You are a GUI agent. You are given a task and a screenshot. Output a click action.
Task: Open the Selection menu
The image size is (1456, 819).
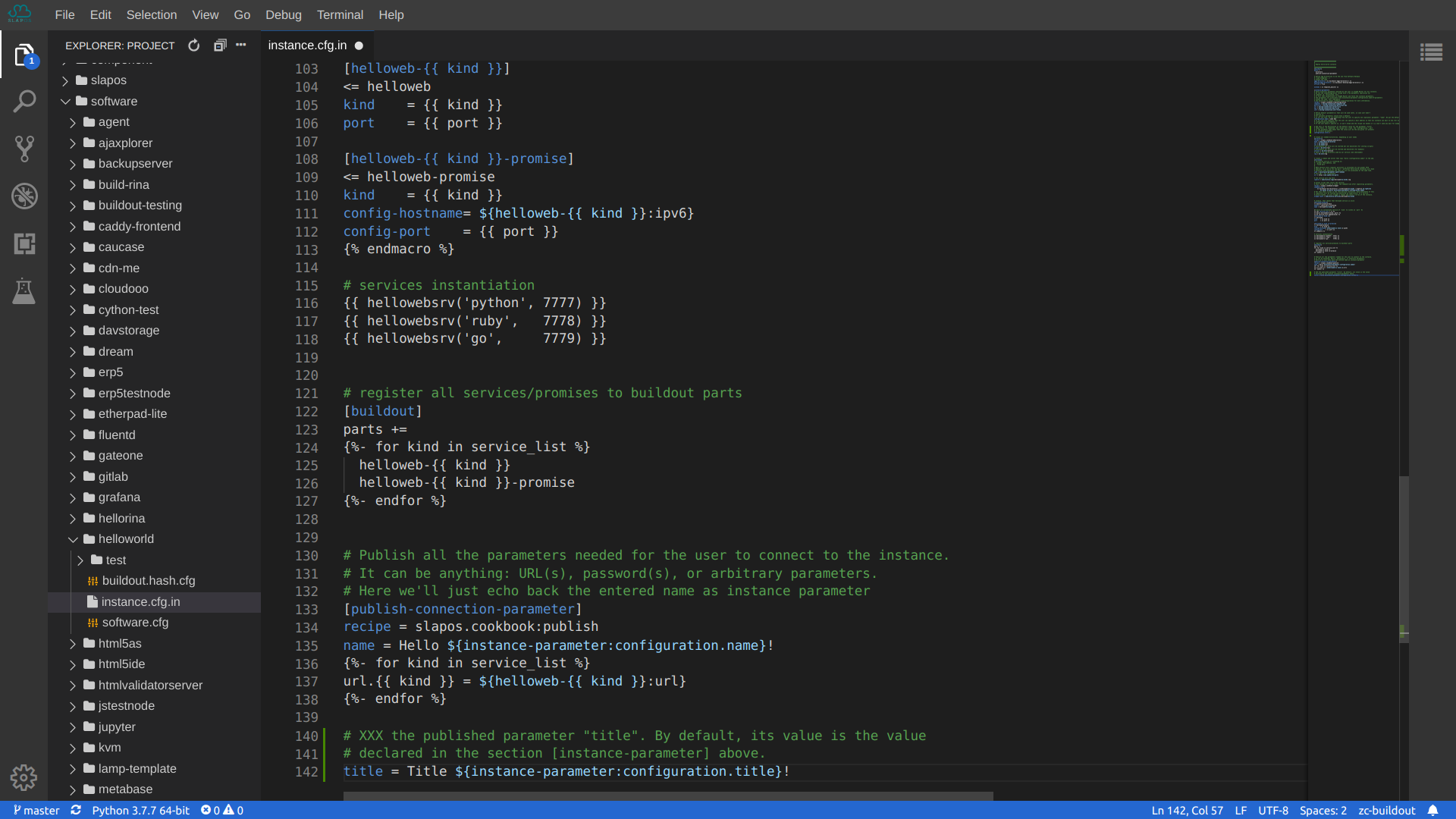click(152, 14)
